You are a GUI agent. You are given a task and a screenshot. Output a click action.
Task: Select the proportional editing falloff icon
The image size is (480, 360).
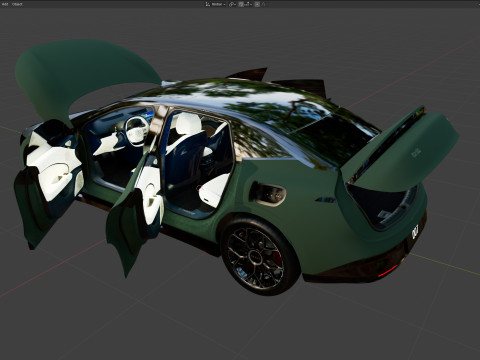click(x=263, y=4)
